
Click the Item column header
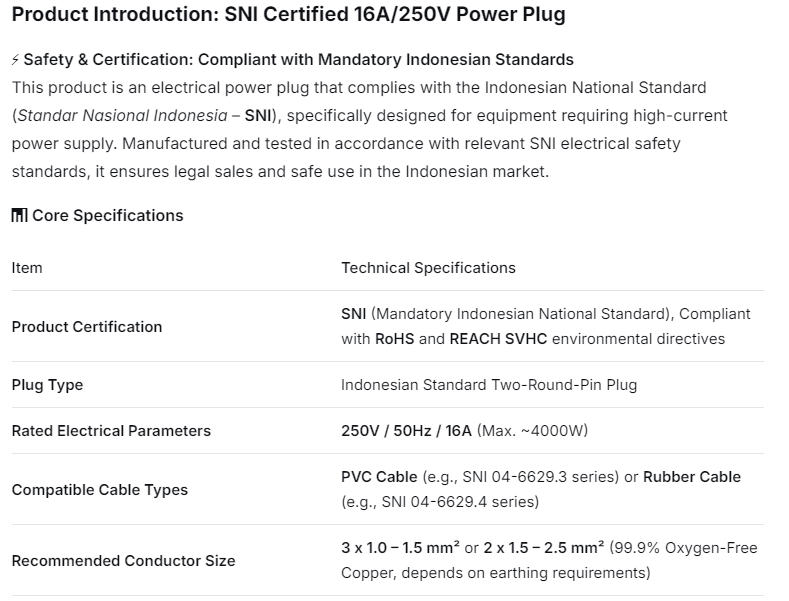click(x=27, y=268)
